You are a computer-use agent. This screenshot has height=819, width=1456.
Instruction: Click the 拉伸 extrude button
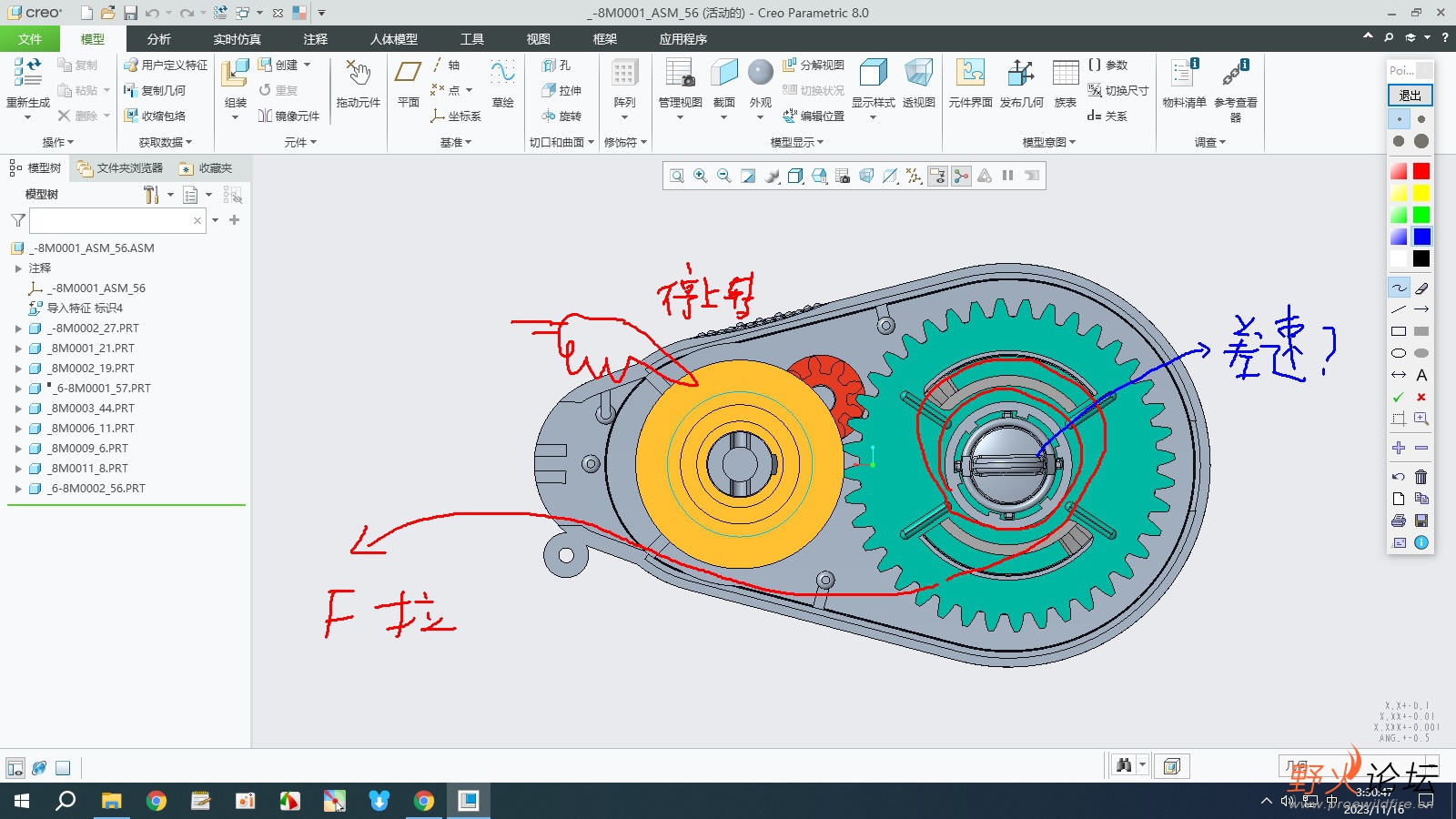[561, 90]
